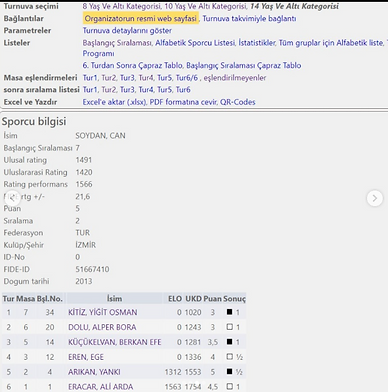The height and width of the screenshot is (392, 388).
Task: Open Organizatorun resmi web sayfası link
Action: 141,19
